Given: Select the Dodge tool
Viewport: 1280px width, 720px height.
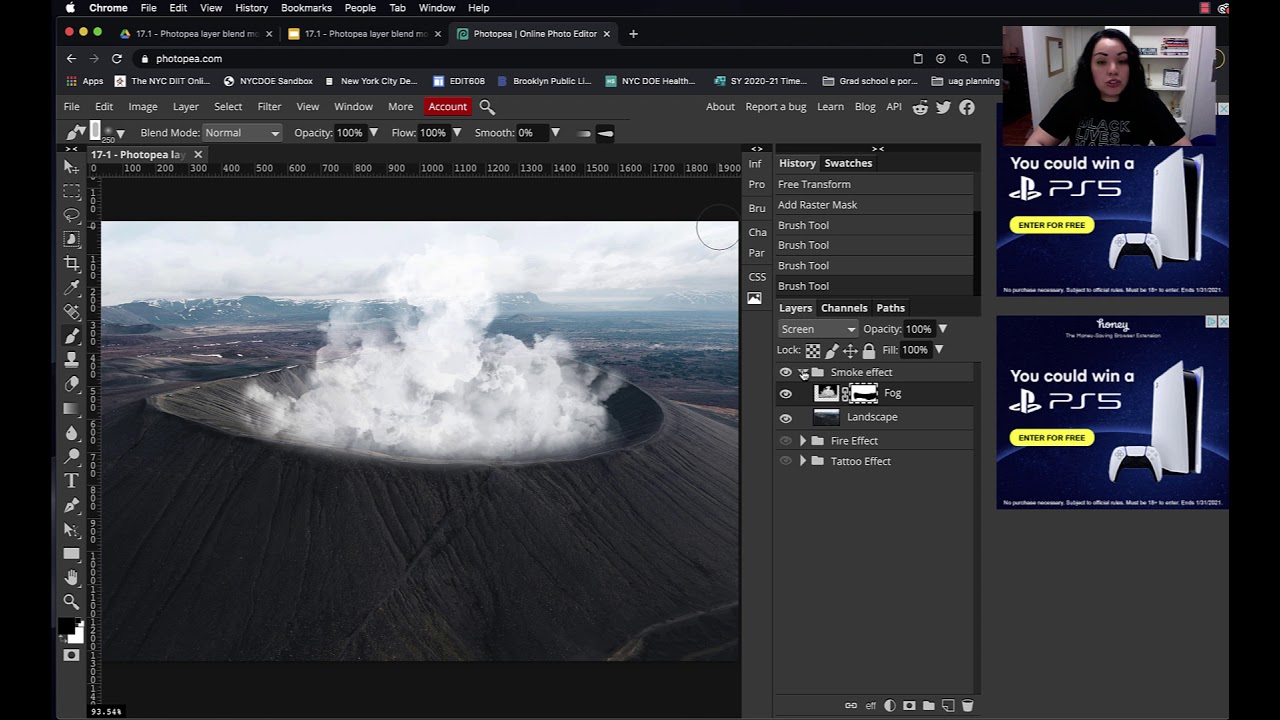Looking at the screenshot, I should 71,457.
